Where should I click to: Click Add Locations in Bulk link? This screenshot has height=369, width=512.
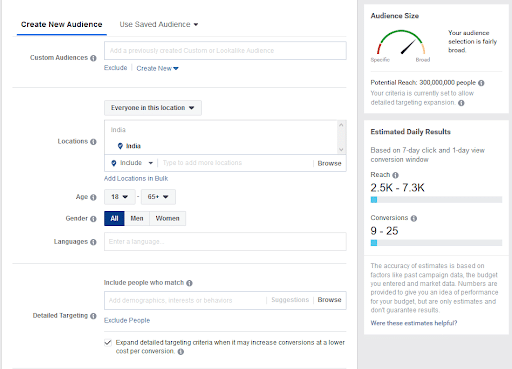click(136, 179)
